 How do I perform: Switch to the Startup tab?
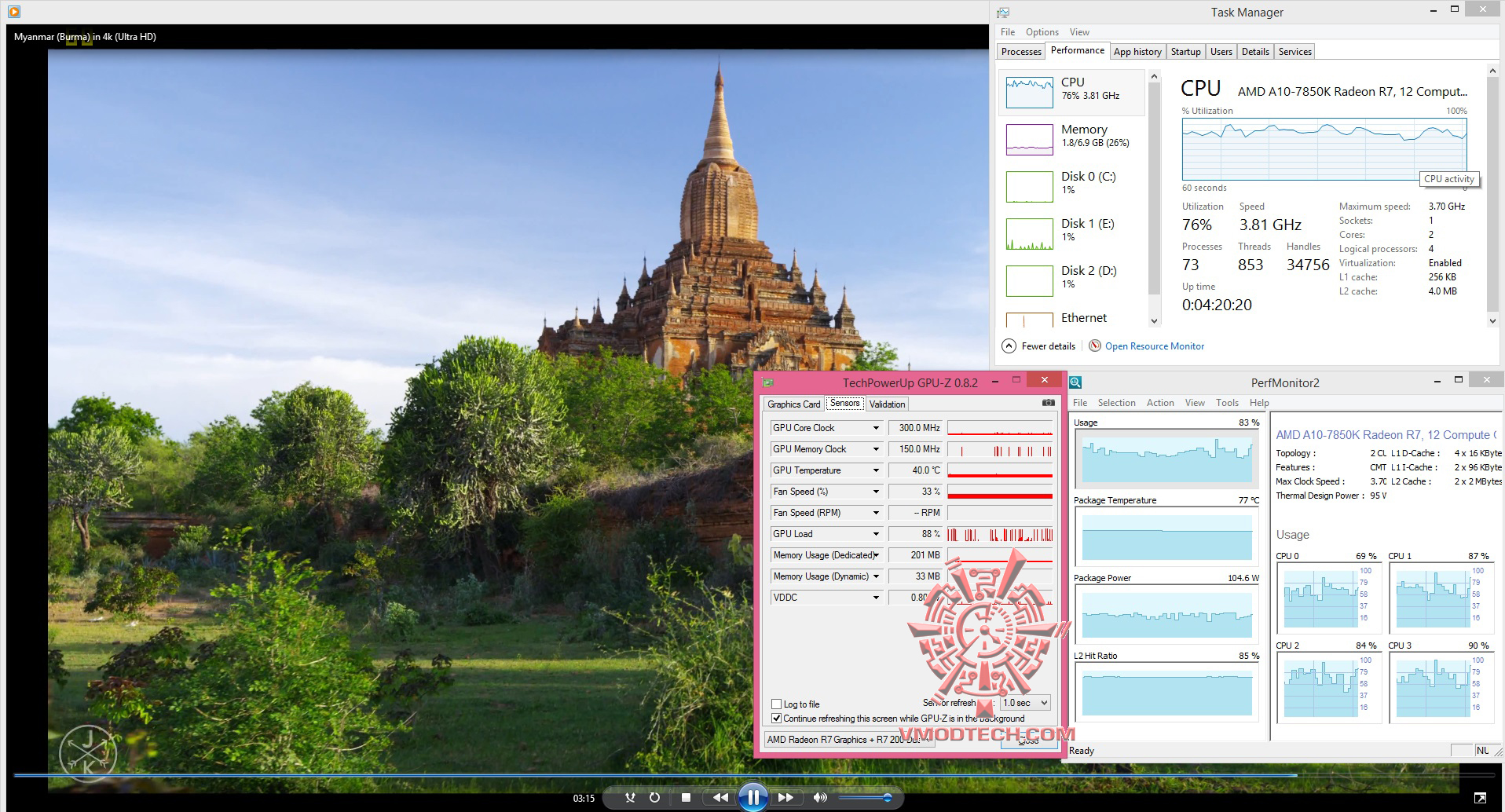1185,52
